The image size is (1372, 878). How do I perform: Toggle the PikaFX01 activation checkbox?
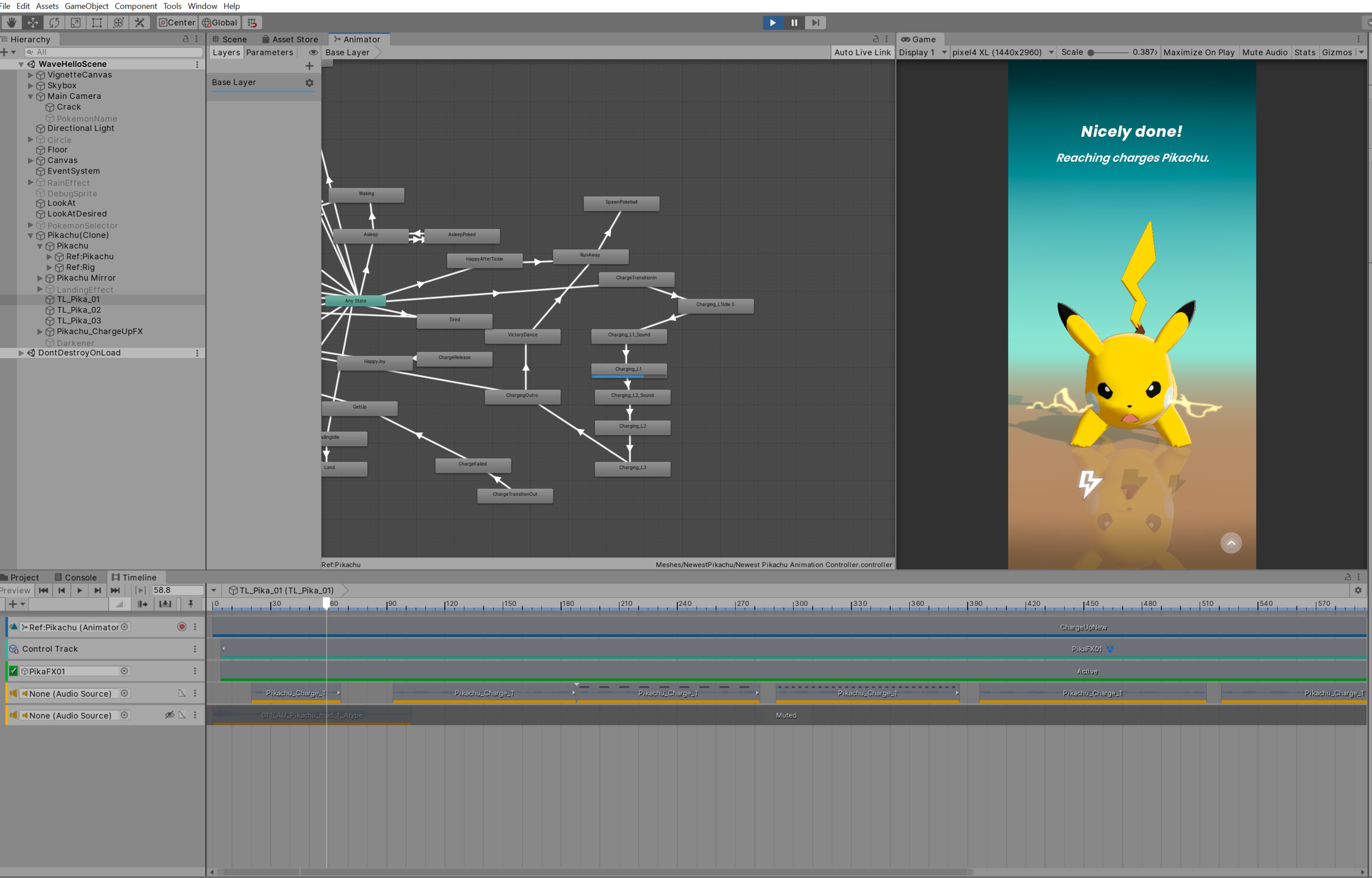pyautogui.click(x=14, y=671)
